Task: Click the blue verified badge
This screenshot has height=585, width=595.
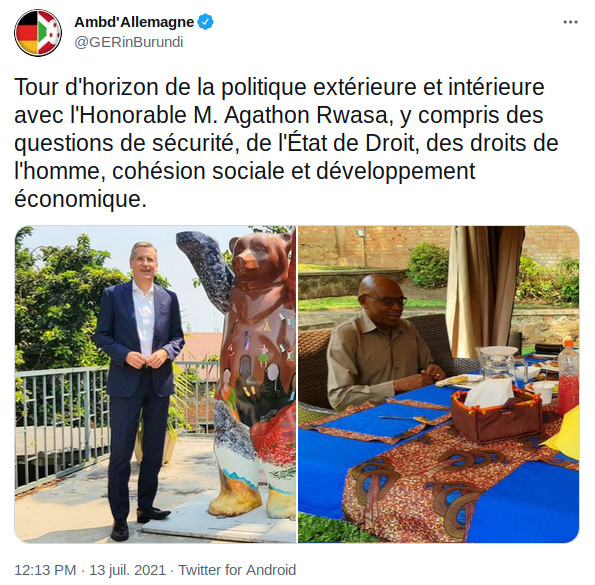Action: click(205, 22)
